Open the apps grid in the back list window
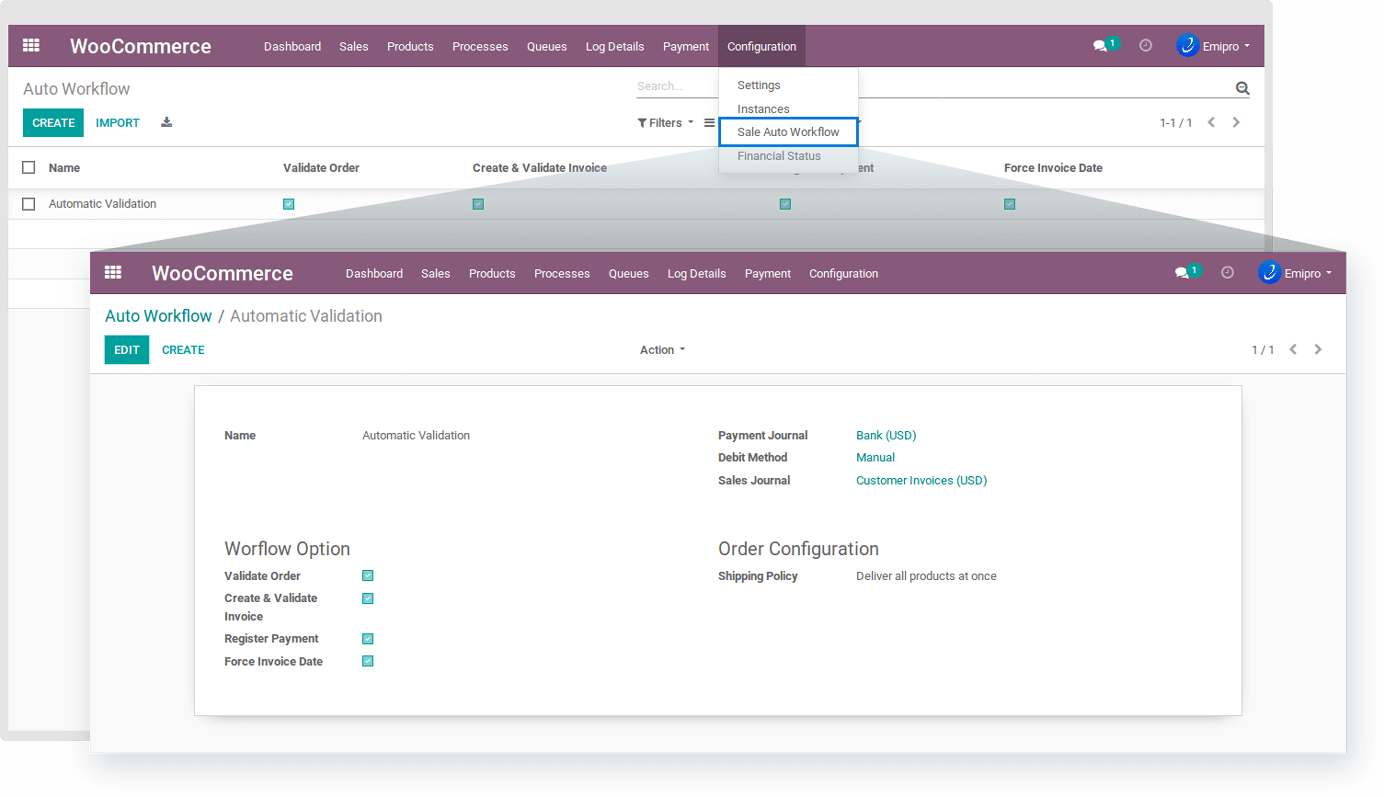 (31, 46)
